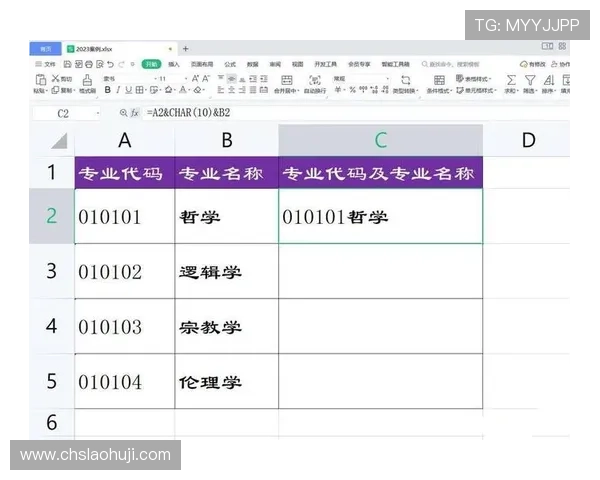Decrease font size with smaller A icon
Image resolution: width=600 pixels, height=480 pixels.
point(206,78)
